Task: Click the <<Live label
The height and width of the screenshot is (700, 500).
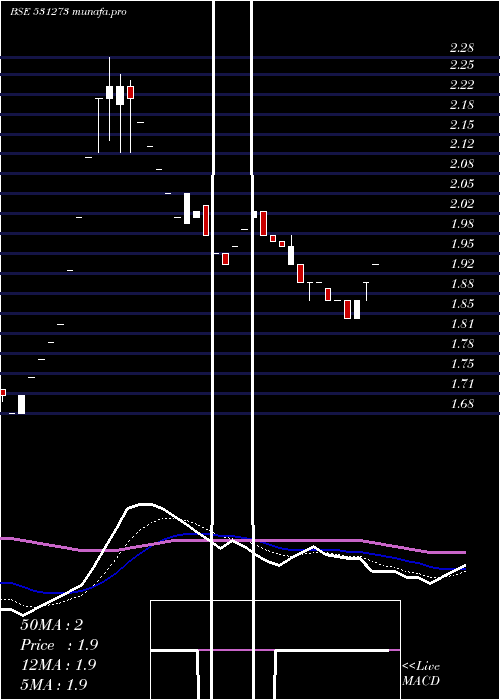Action: (x=421, y=667)
